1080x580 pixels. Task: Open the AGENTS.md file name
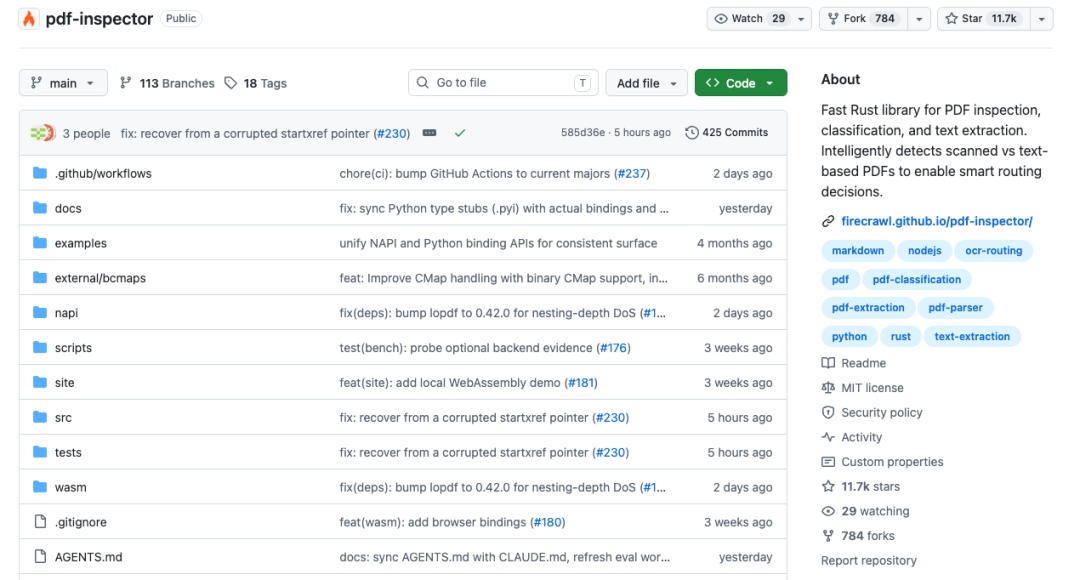(89, 557)
